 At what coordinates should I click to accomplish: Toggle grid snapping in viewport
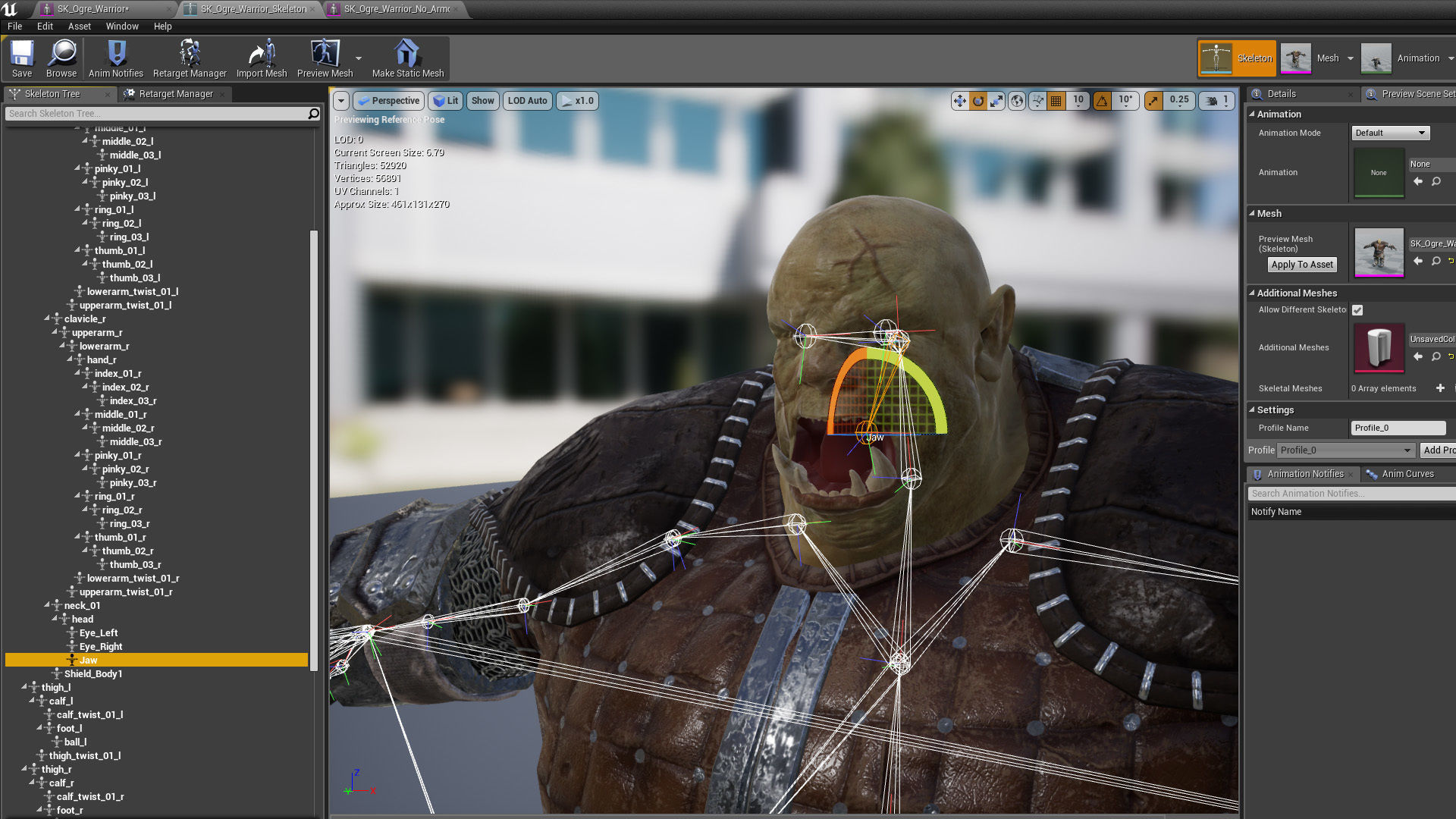1056,101
